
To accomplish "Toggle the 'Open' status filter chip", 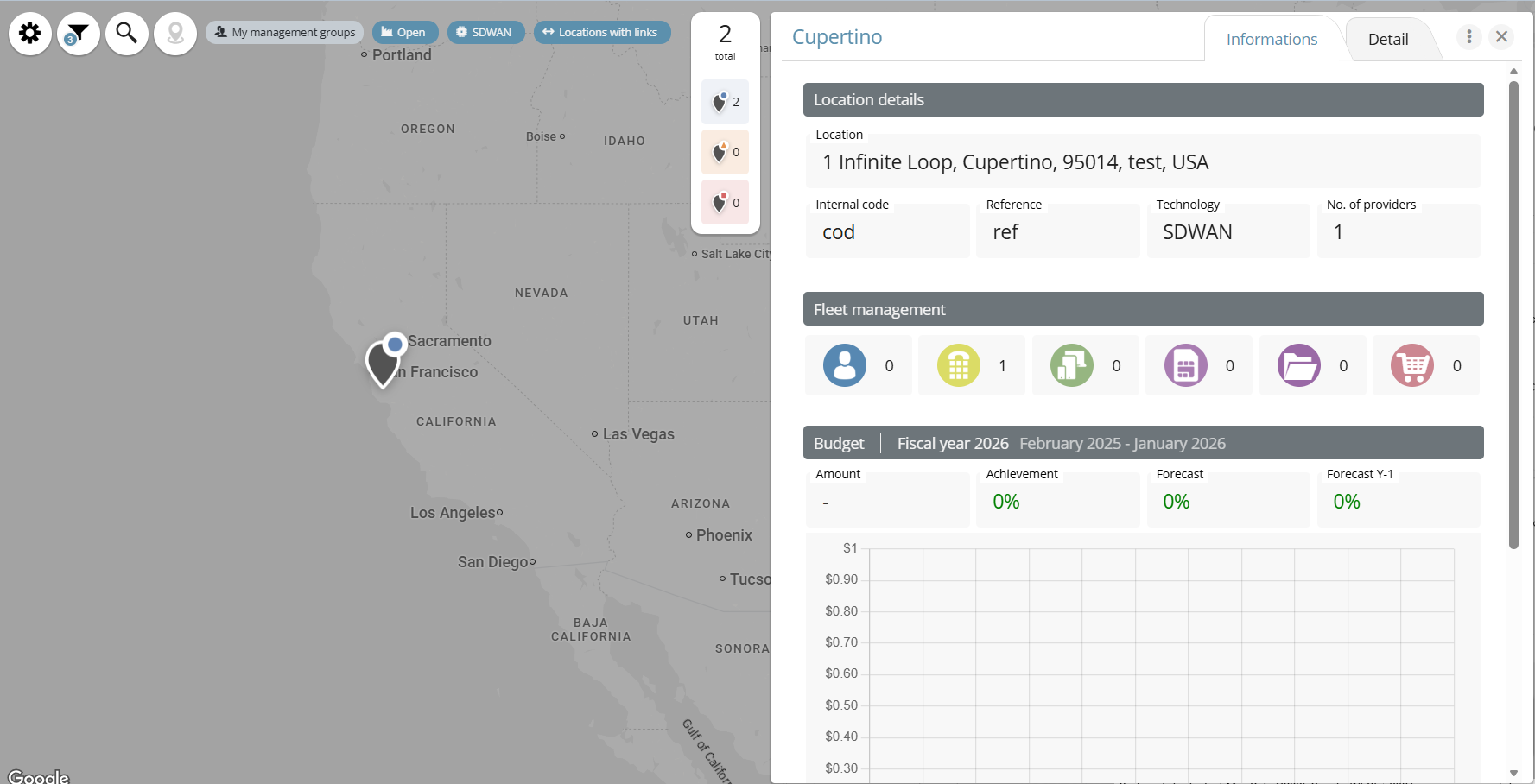I will [404, 33].
